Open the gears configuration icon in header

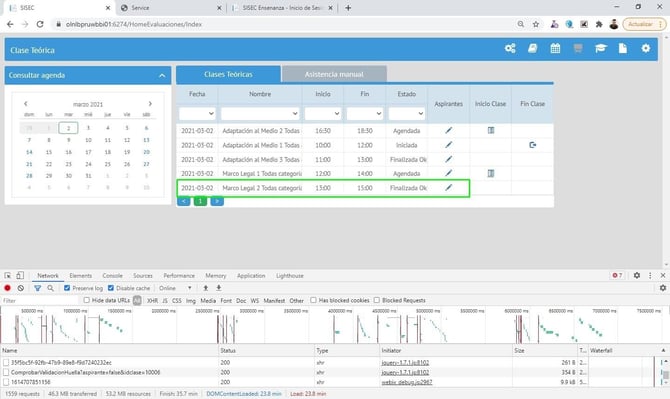pyautogui.click(x=510, y=48)
